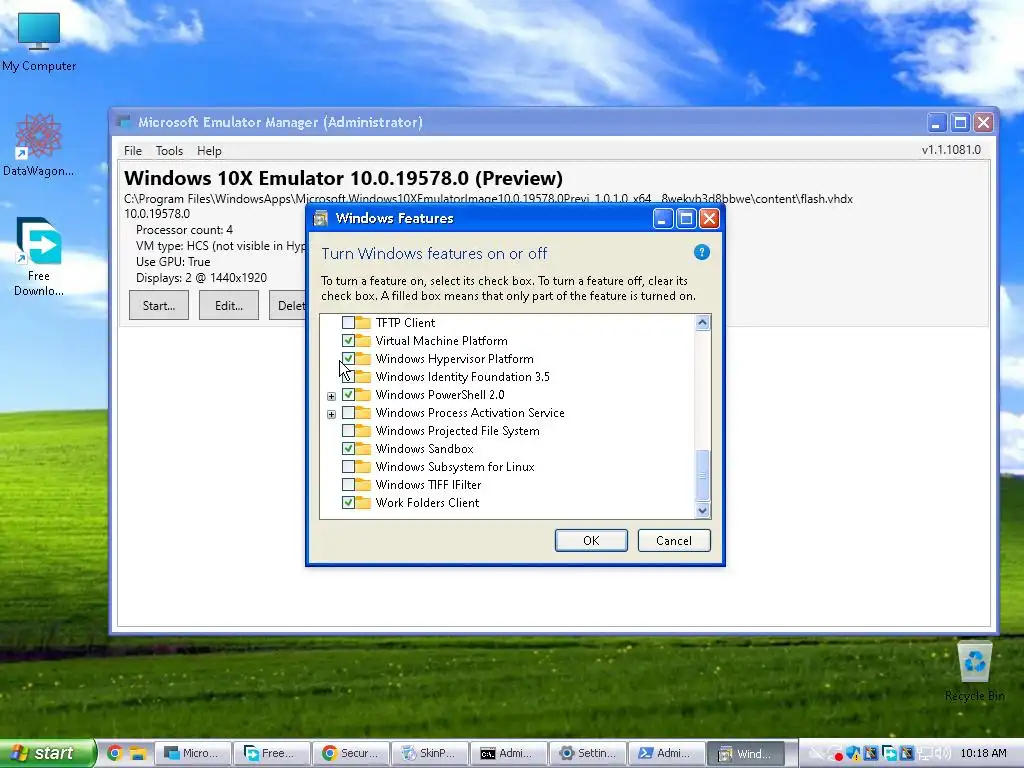This screenshot has width=1024, height=768.
Task: Switch to the SkinP... taskbar button
Action: [429, 753]
